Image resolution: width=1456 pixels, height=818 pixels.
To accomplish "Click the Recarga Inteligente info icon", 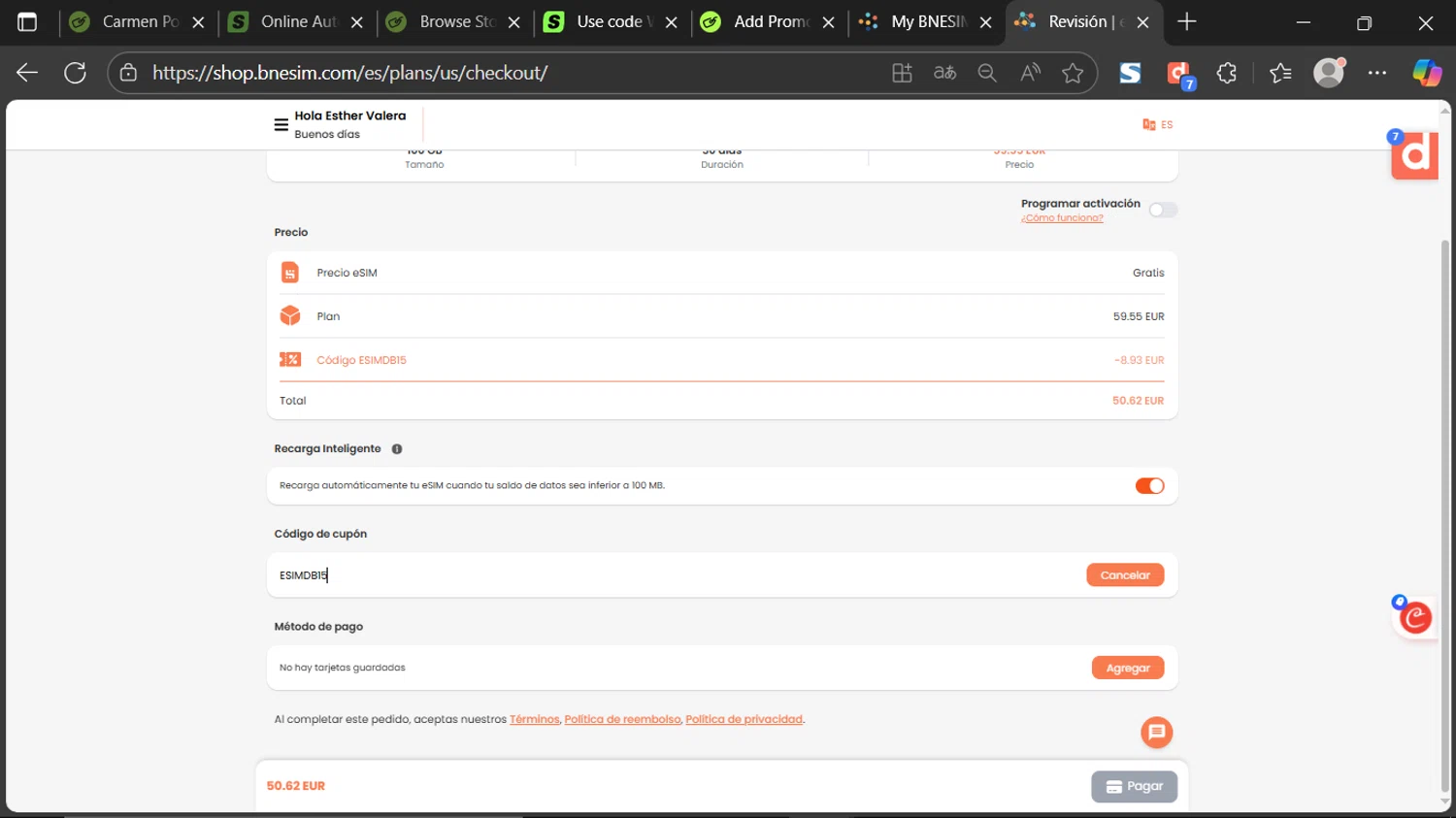I will coord(397,449).
